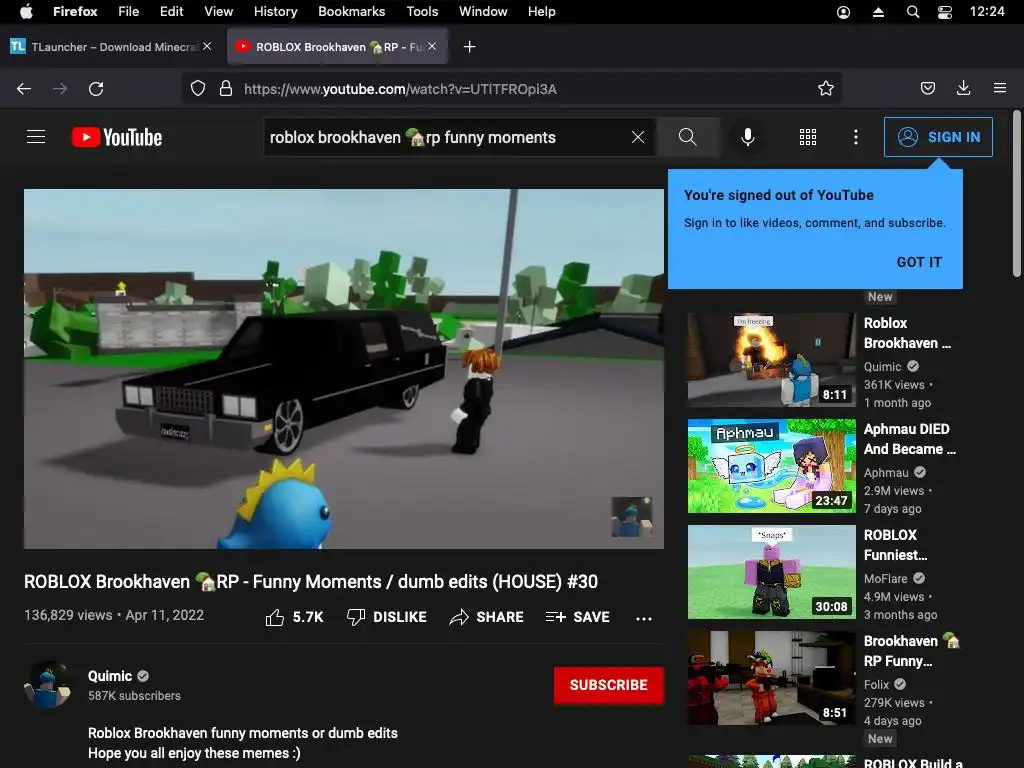Image resolution: width=1024 pixels, height=768 pixels.
Task: Click the eject icon in menu bar
Action: (878, 12)
